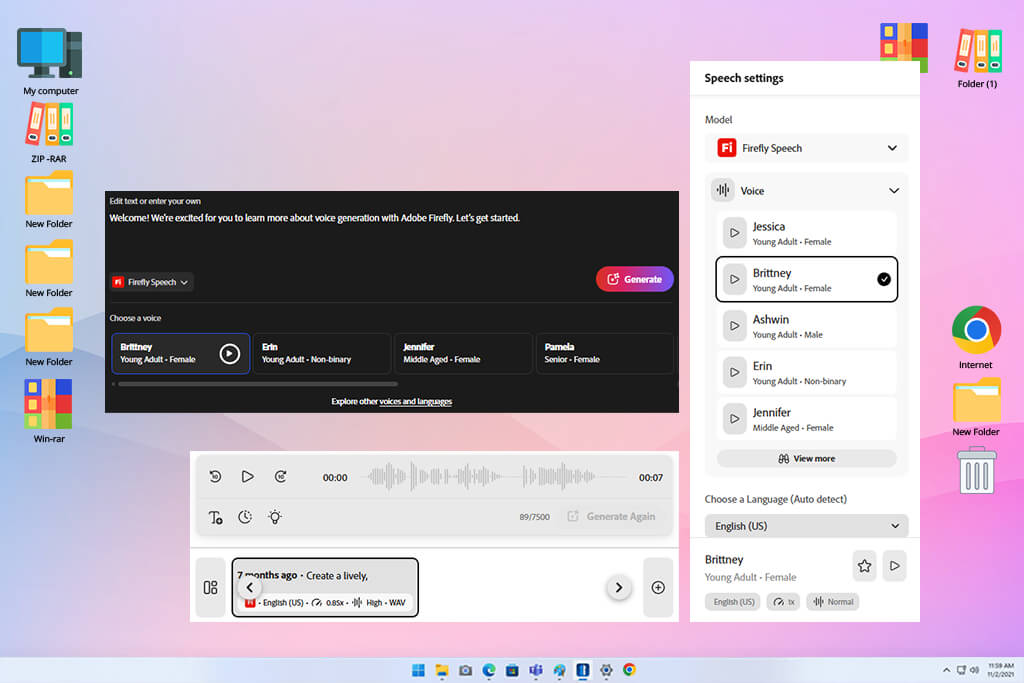The height and width of the screenshot is (683, 1024).
Task: Click View more voices button
Action: (x=807, y=458)
